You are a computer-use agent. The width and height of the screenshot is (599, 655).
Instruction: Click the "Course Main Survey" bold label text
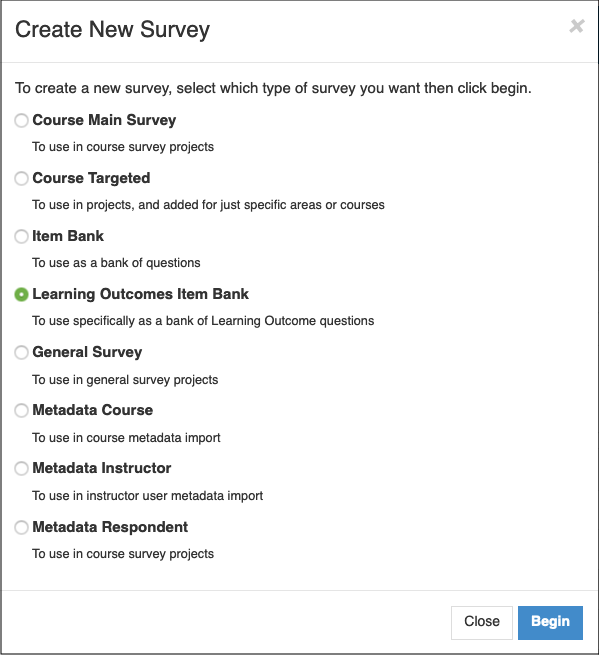point(104,120)
